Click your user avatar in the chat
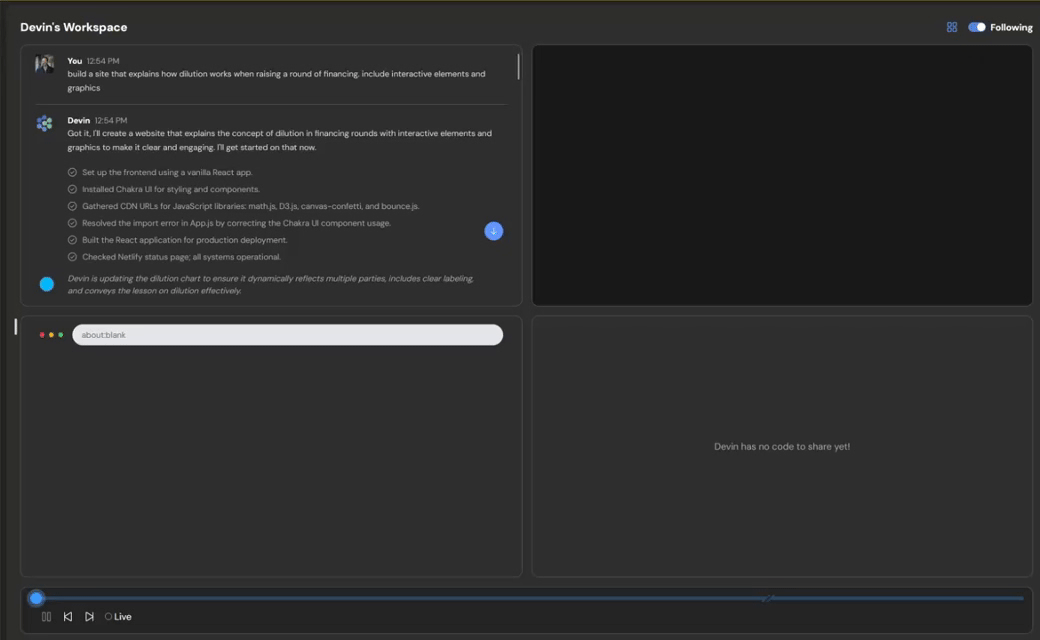This screenshot has height=640, width=1040. coord(45,65)
